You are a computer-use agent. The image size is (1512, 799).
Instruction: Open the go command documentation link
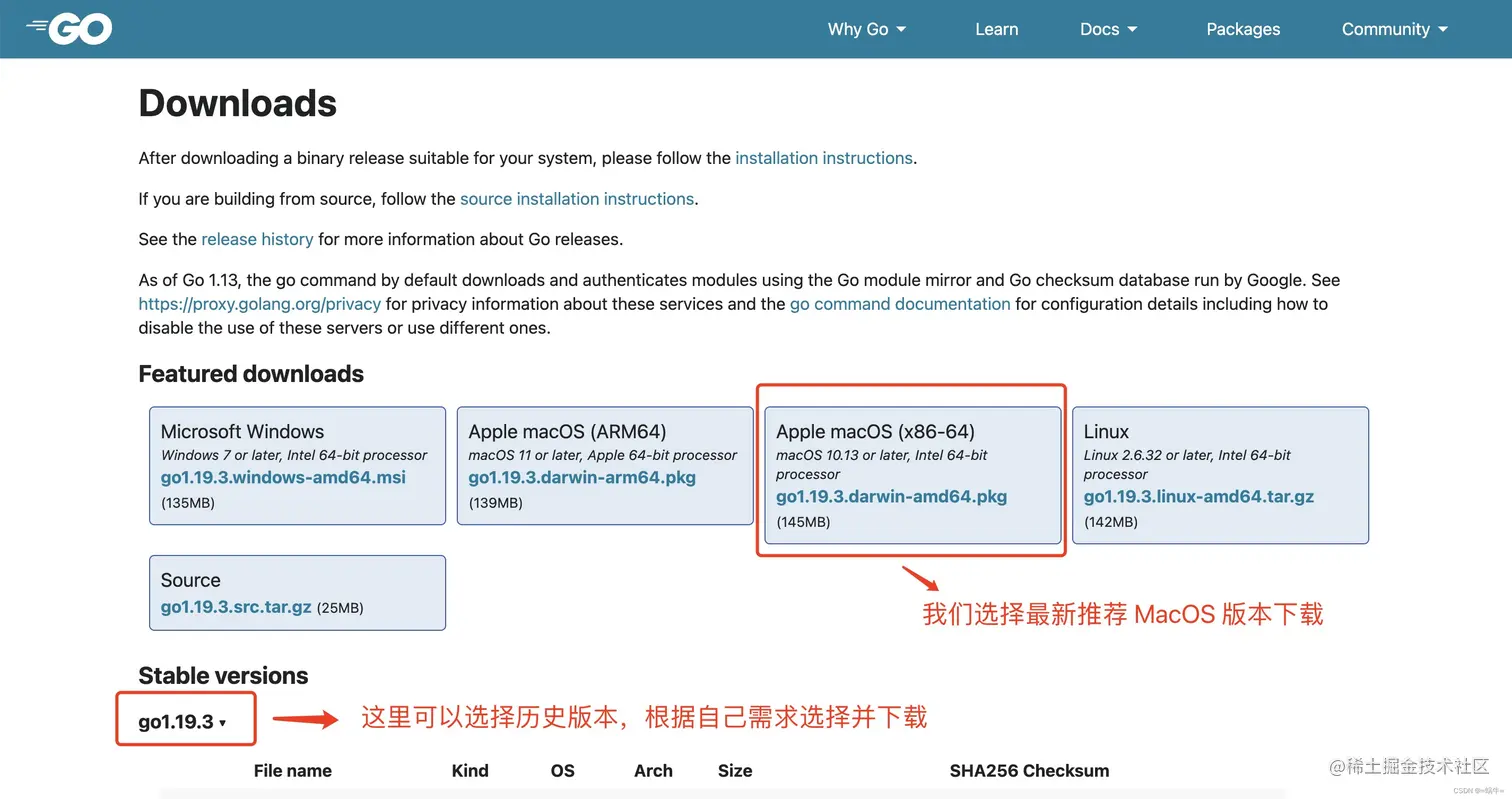tap(900, 304)
